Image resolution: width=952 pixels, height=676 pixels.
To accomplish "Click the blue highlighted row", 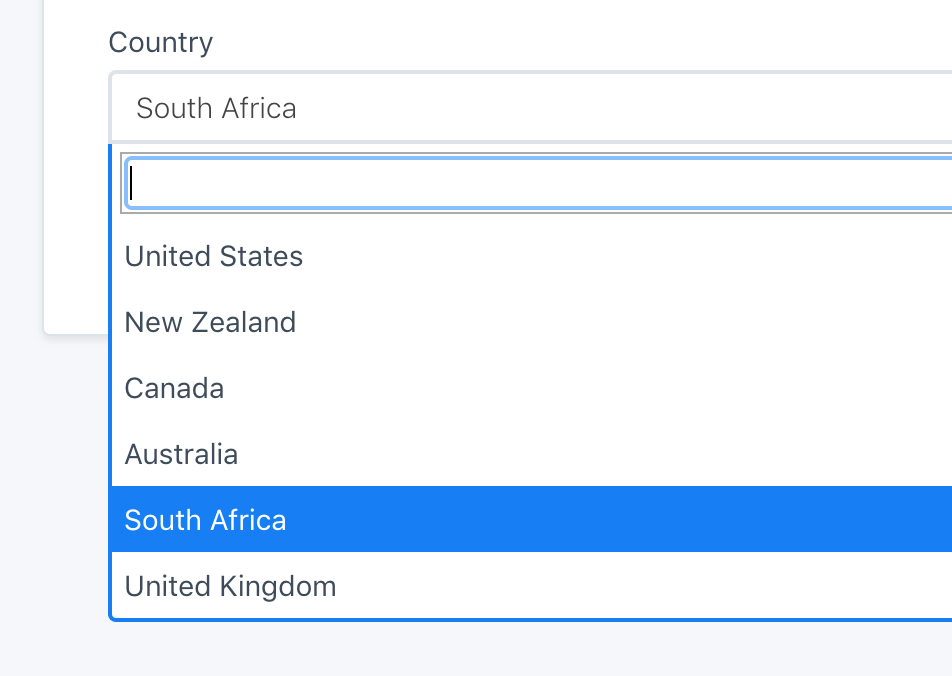I will tap(400, 520).
